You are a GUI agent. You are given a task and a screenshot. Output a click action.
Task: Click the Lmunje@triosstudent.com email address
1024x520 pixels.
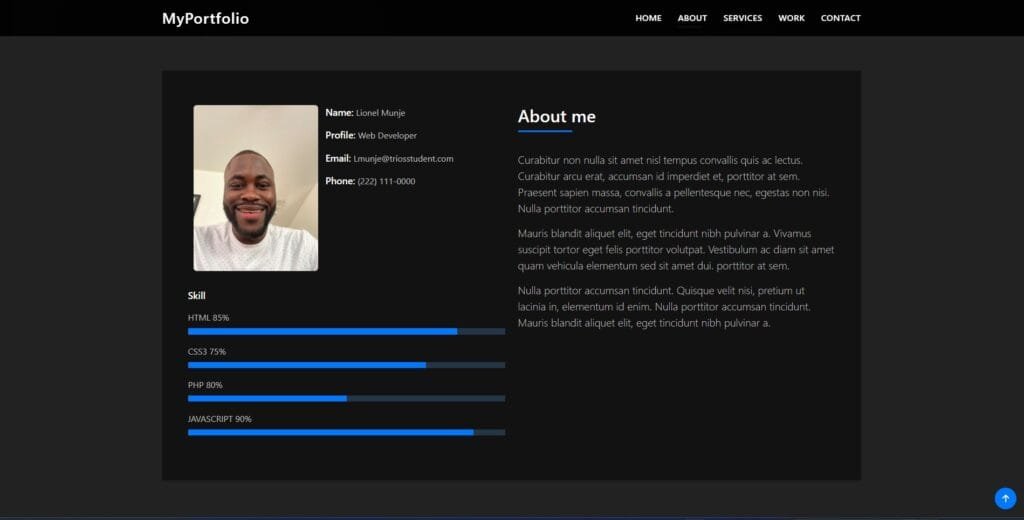[x=403, y=159]
